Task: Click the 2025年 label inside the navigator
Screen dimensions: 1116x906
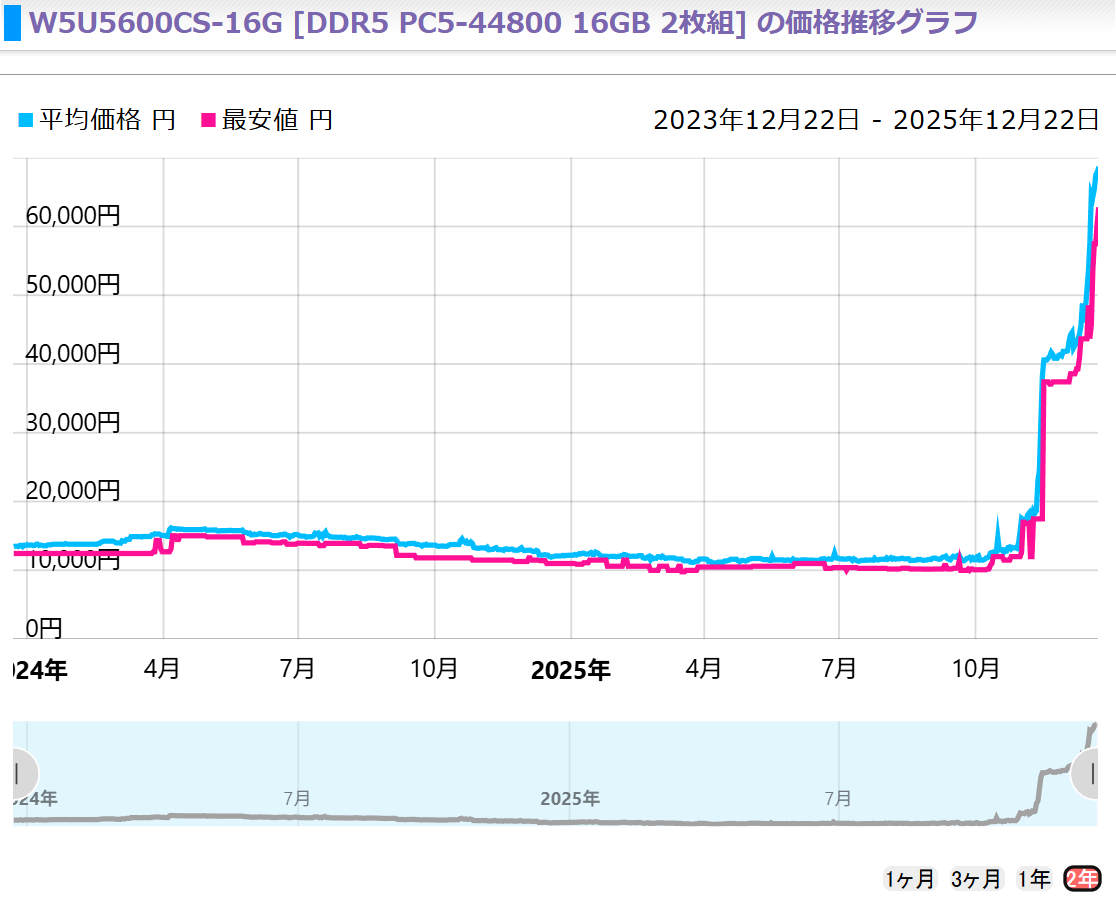Action: [x=570, y=799]
